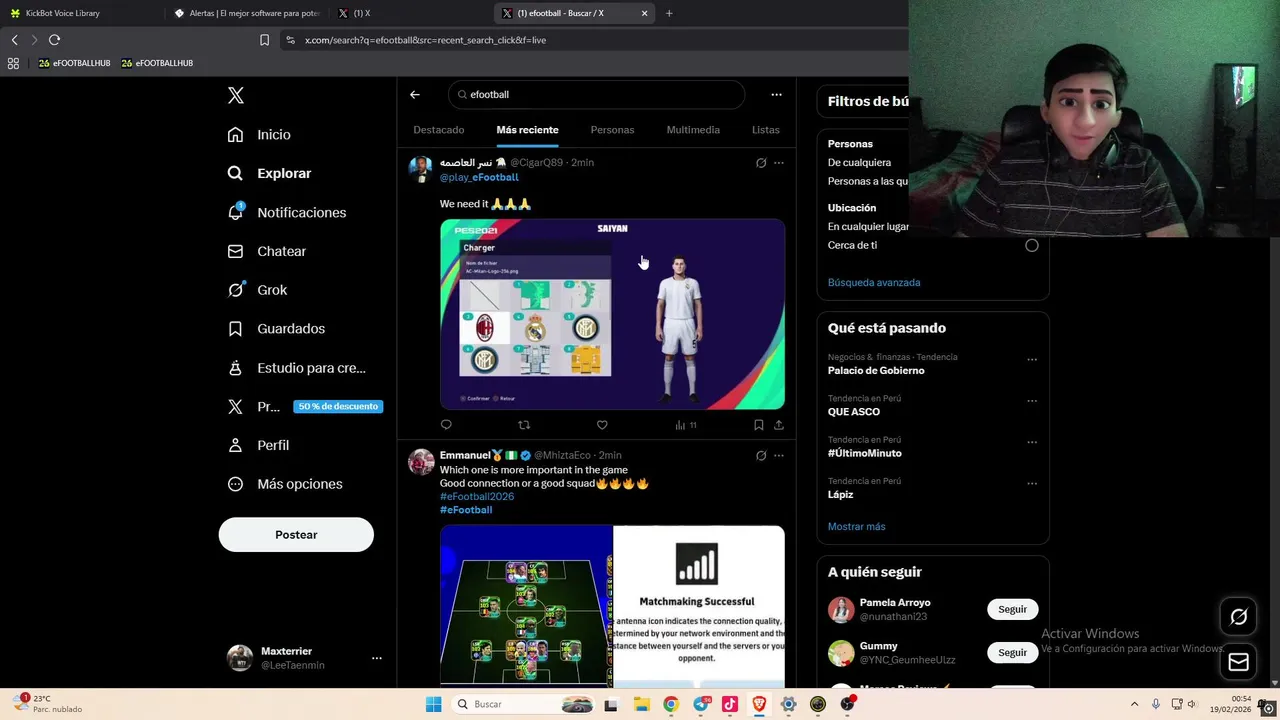1280x720 pixels.
Task: Open Más opciones menu
Action: click(285, 484)
